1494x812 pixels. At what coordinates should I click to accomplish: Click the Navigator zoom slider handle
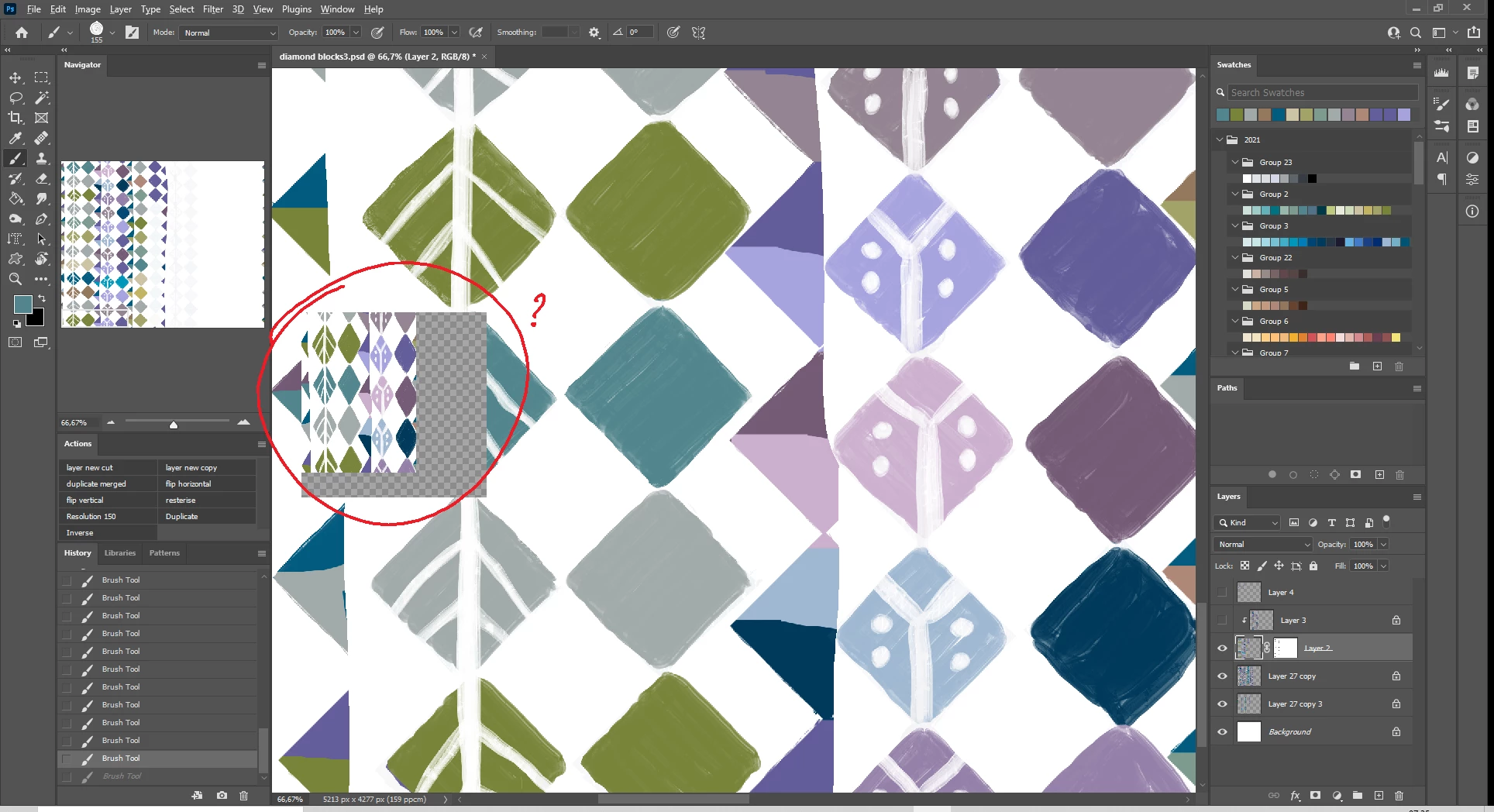pyautogui.click(x=174, y=425)
